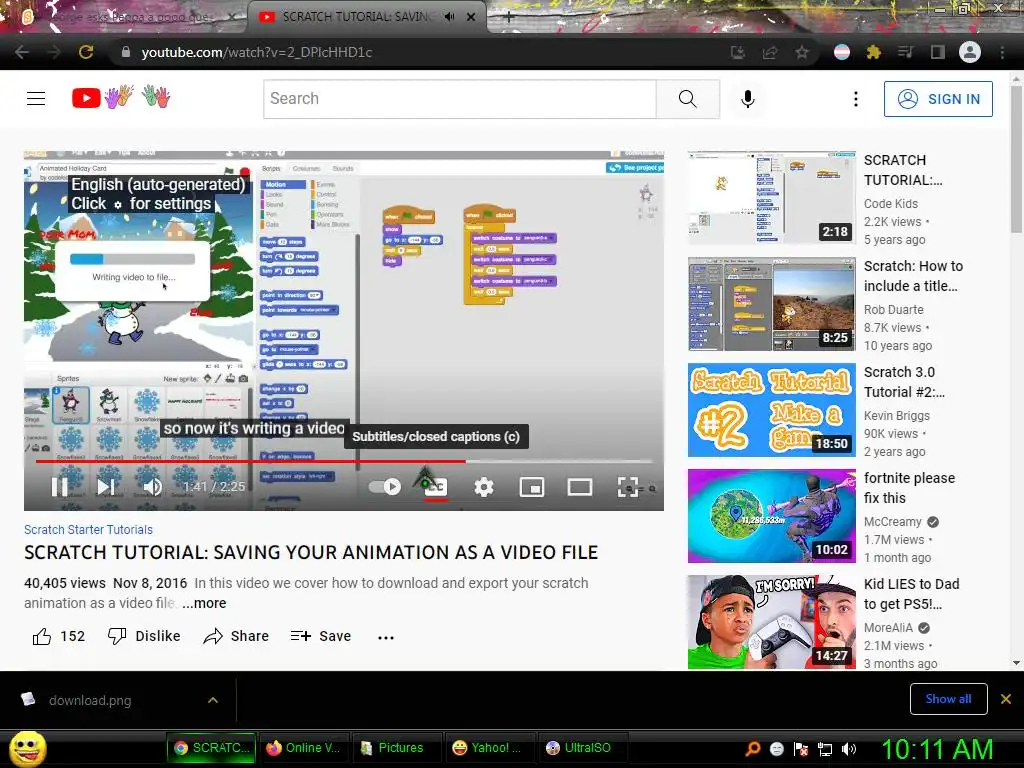Open media control toolbar icon
Viewport: 1024px width, 768px height.
pos(905,52)
